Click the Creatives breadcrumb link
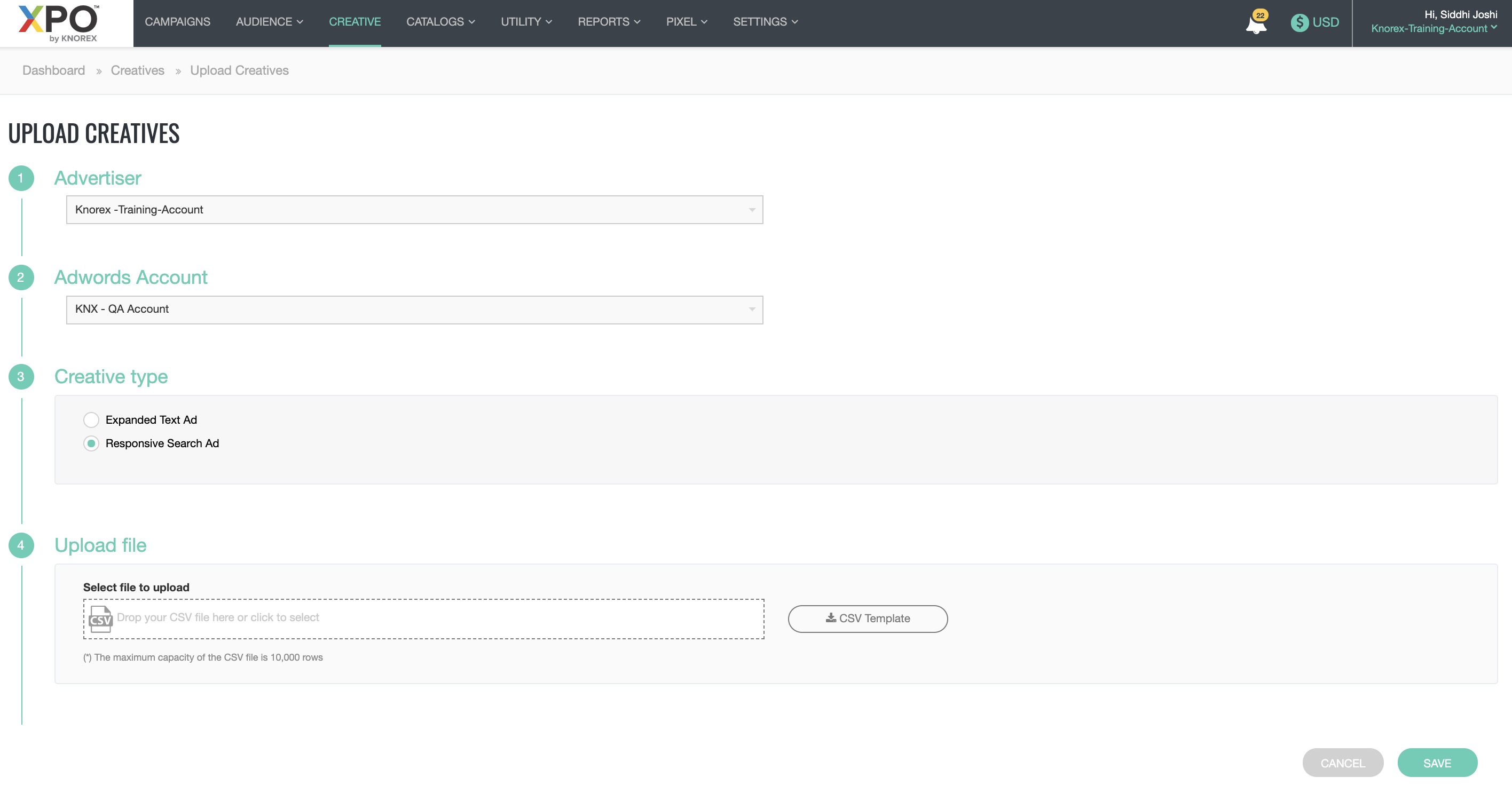 point(137,70)
